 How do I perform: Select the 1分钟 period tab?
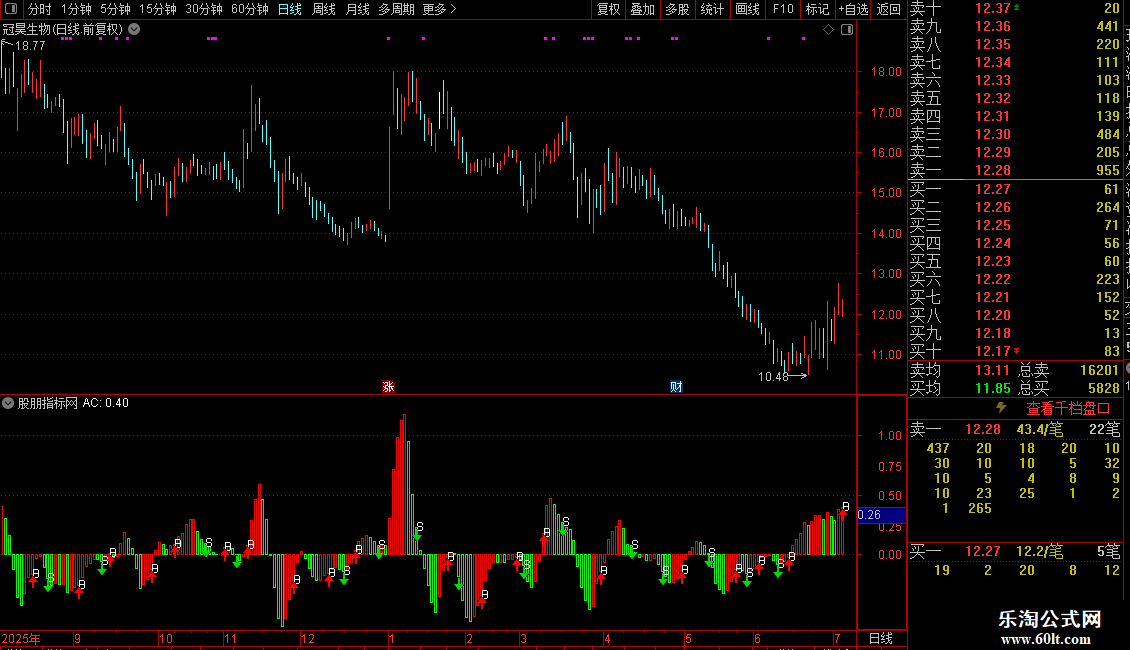point(76,9)
